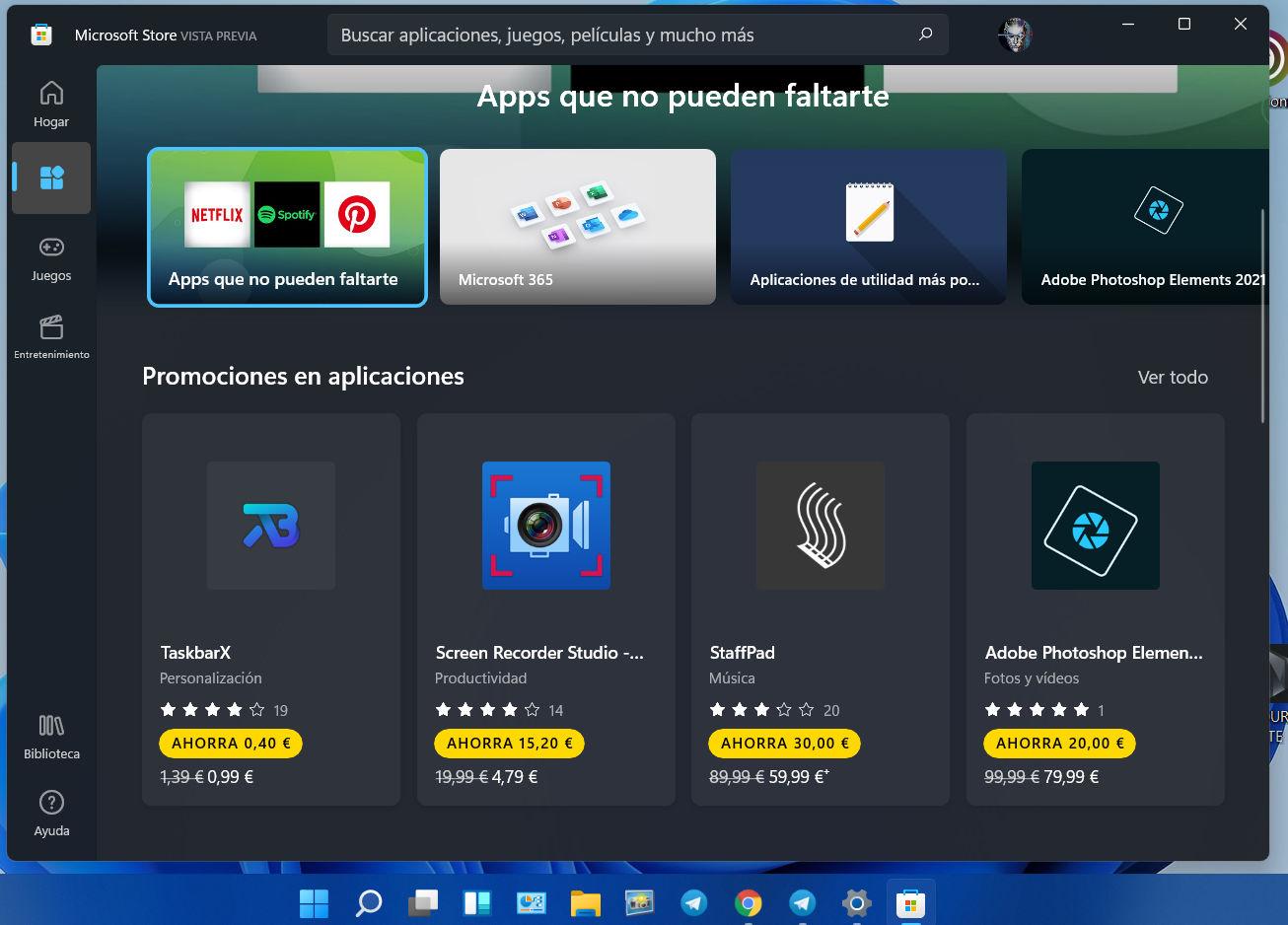
Task: Click the TaskbarX star rating
Action: tap(212, 710)
